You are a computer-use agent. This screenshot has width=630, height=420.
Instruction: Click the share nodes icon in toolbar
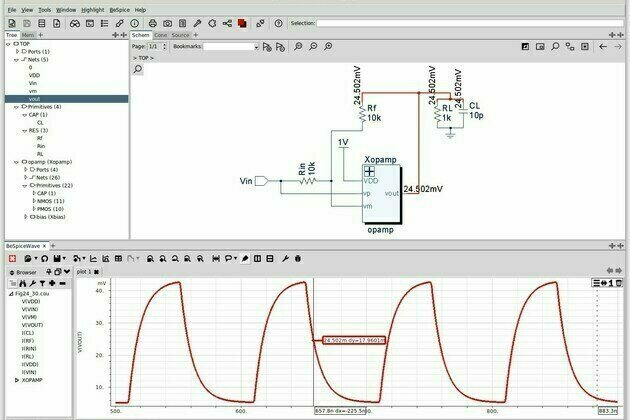pyautogui.click(x=227, y=23)
